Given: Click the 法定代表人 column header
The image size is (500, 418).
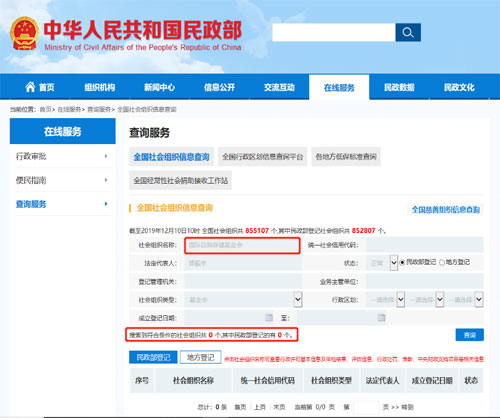Looking at the screenshot, I should [382, 380].
